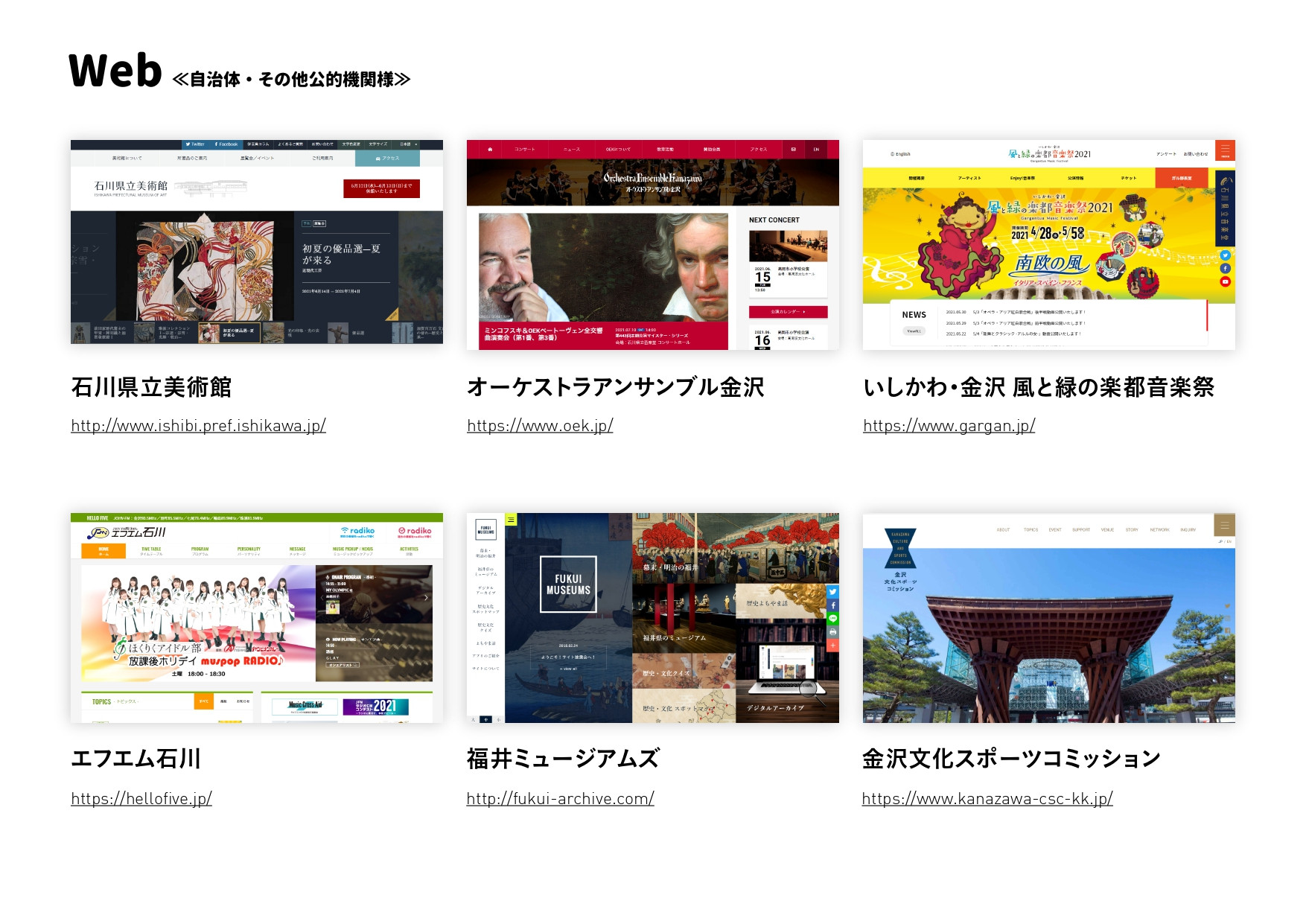
Task: Open the green hamburger menu on 福井ミュージアムズ
Action: pos(512,520)
